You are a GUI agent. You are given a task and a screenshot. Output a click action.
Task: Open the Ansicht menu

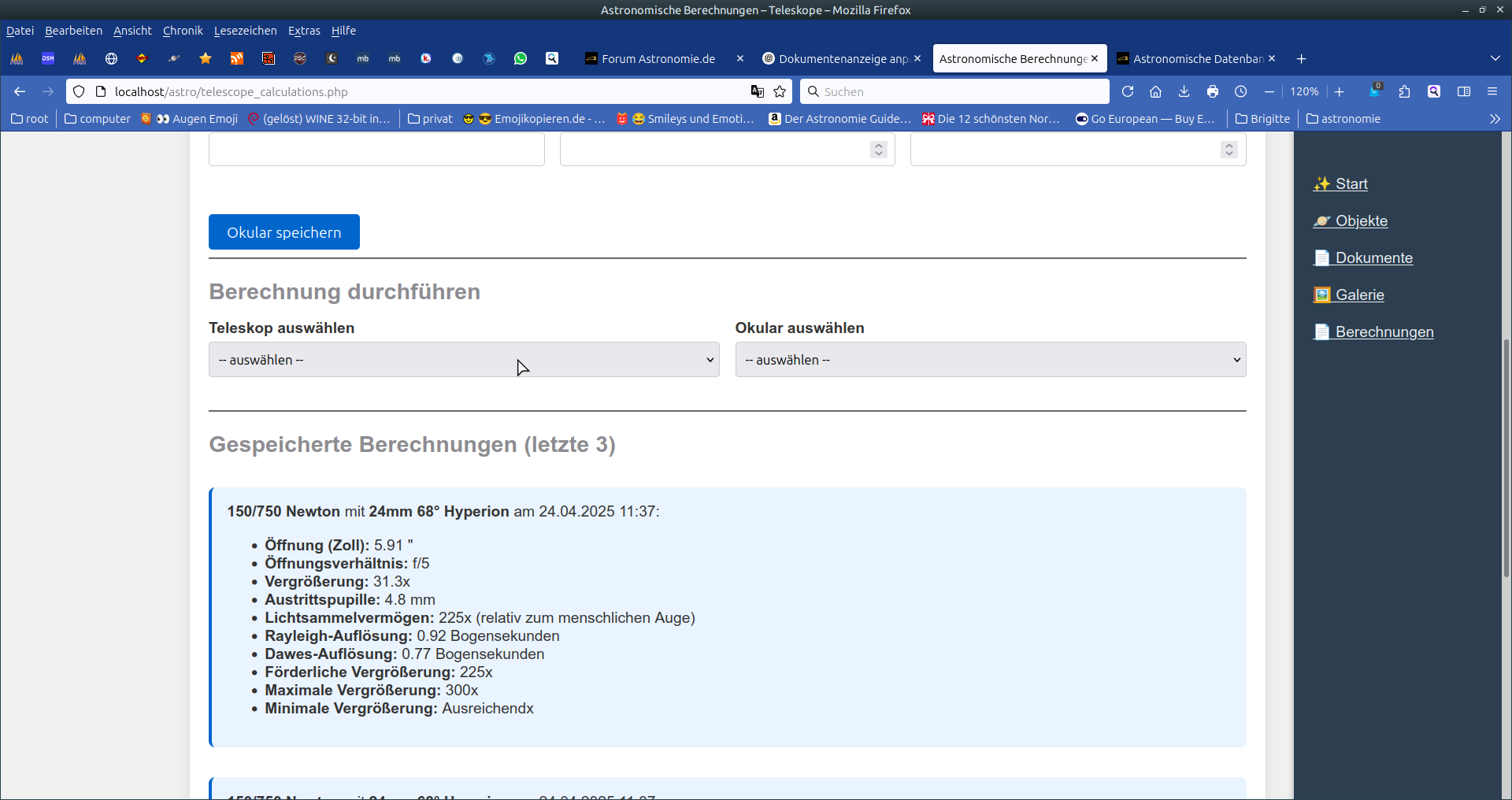pos(132,31)
